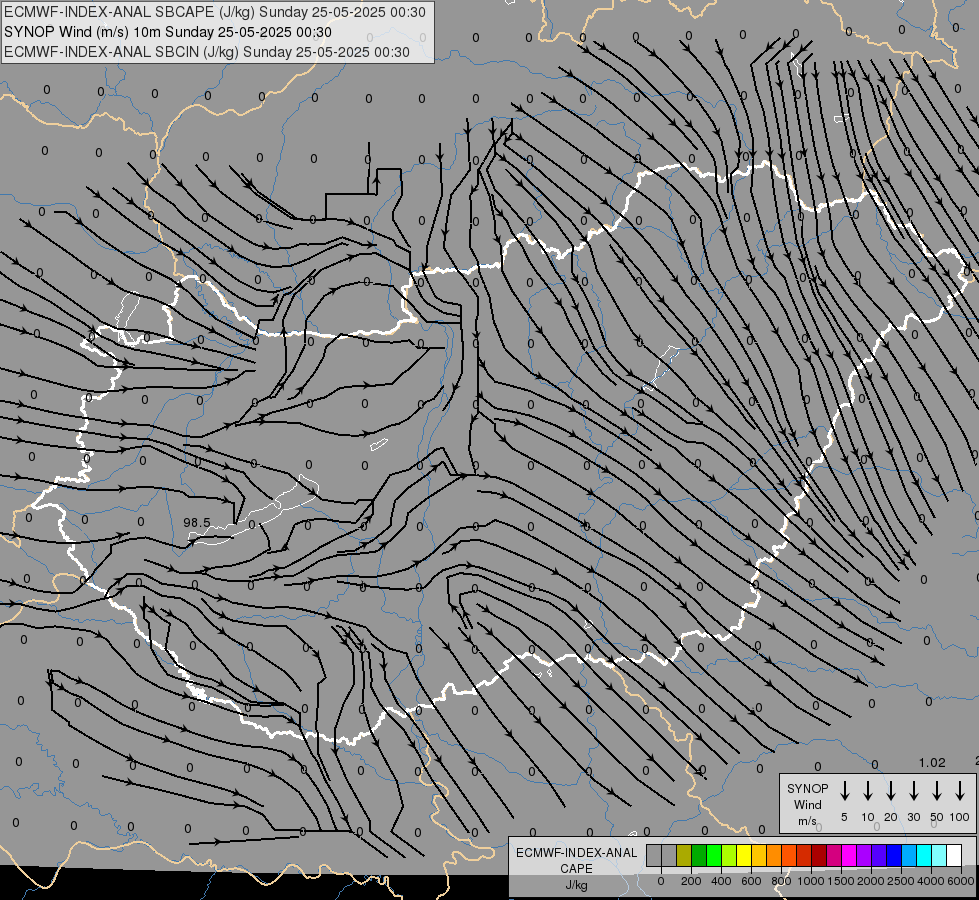
Task: Click the SYNOP Wind 10m header line
Action: (168, 32)
